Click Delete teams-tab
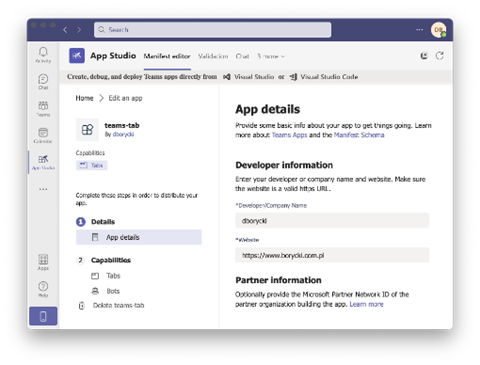 tap(119, 305)
